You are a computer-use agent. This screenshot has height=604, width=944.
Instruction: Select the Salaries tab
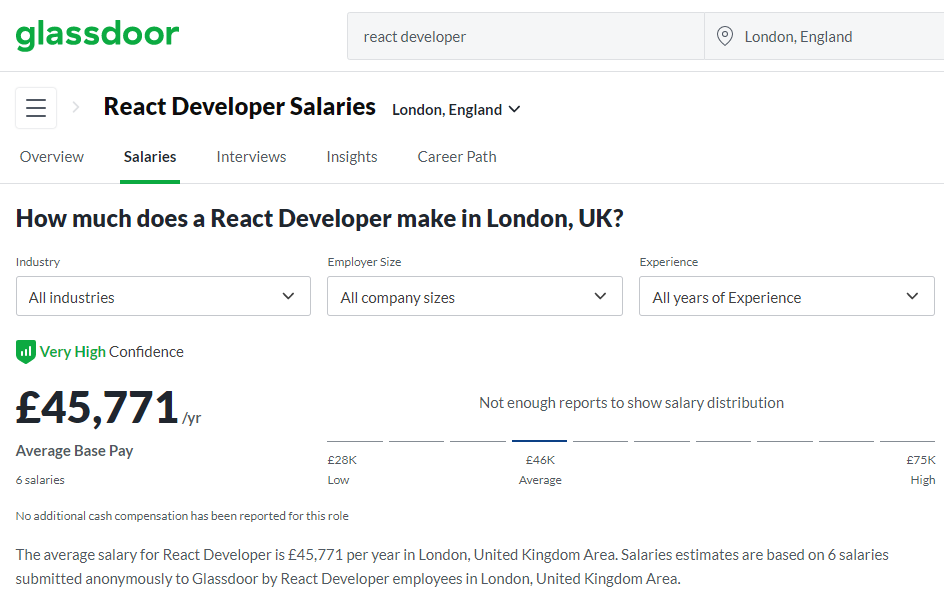tap(150, 157)
